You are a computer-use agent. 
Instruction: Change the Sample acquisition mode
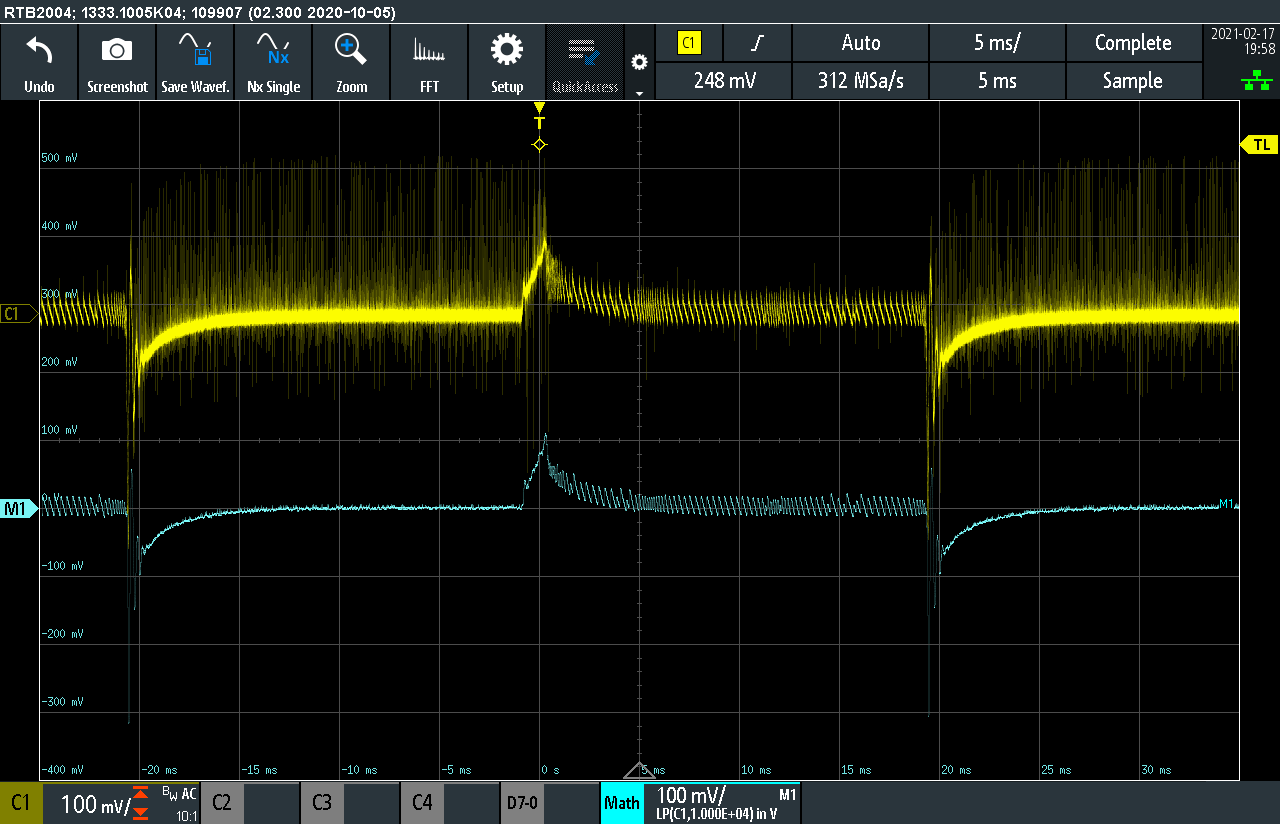[1133, 81]
